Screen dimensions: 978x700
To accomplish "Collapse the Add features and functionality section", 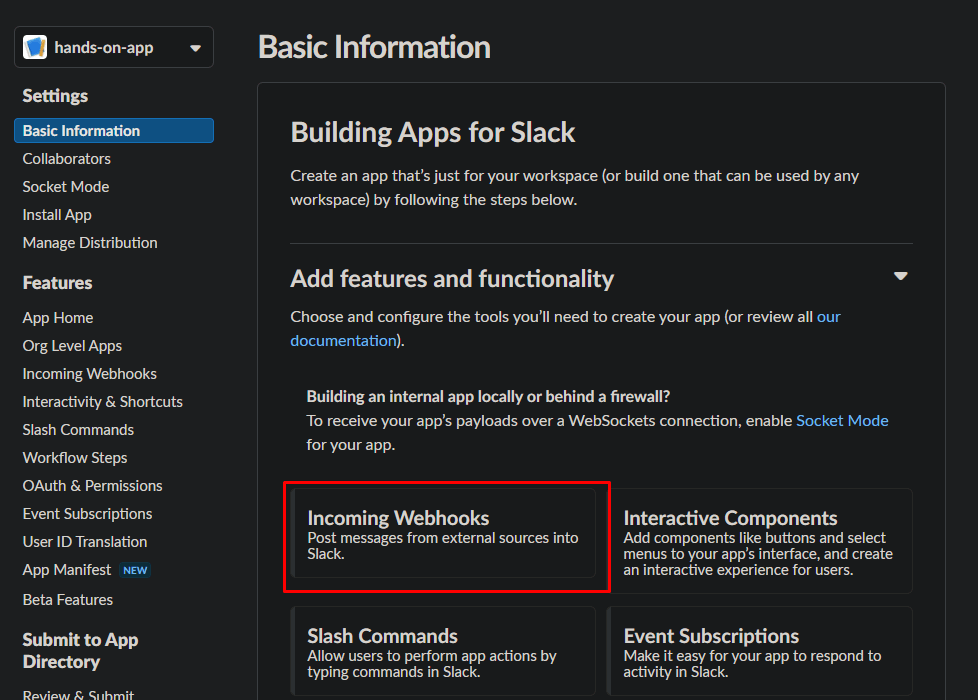I will click(x=900, y=276).
